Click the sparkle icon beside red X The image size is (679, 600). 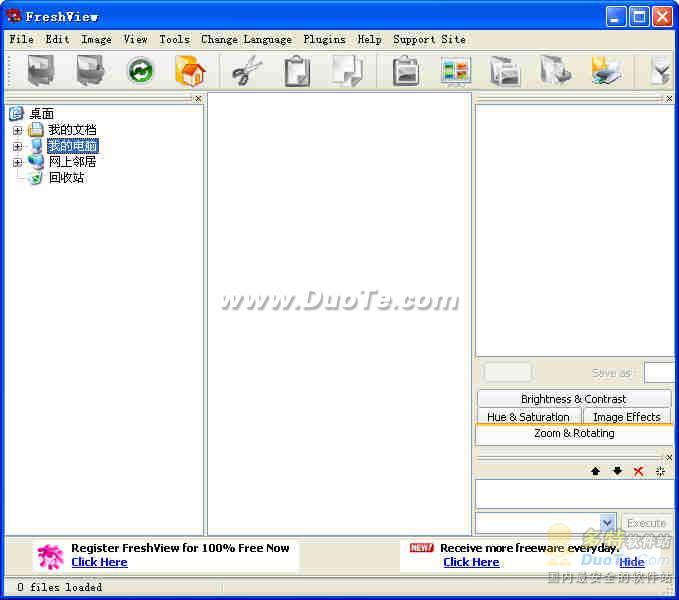click(x=660, y=471)
